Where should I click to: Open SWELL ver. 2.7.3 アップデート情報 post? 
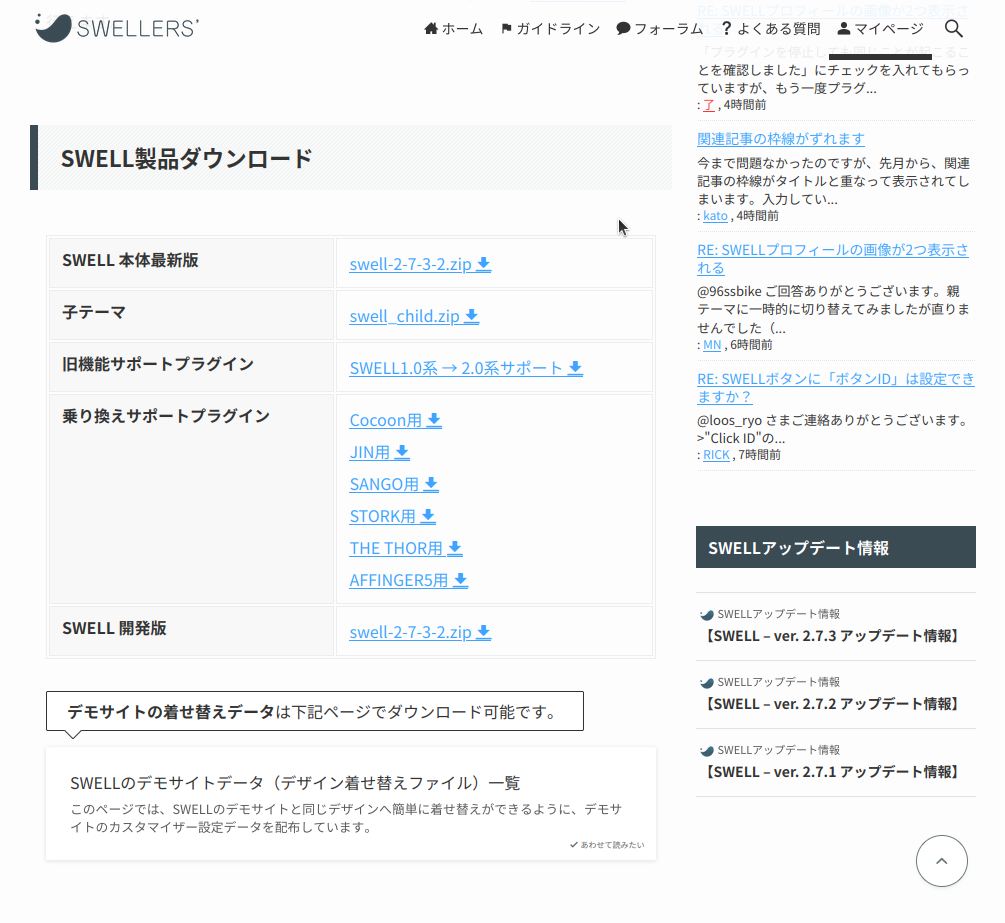pyautogui.click(x=836, y=626)
